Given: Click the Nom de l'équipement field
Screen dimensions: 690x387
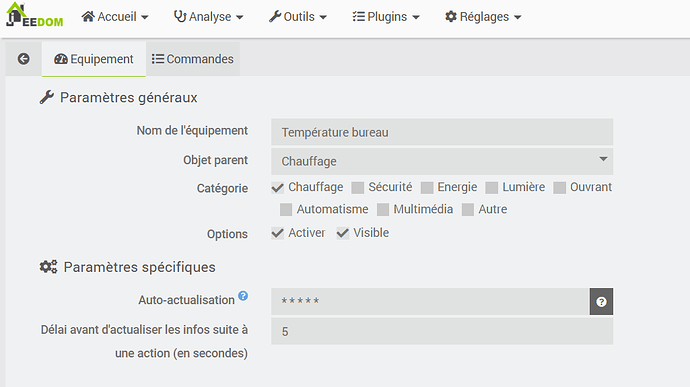Looking at the screenshot, I should pos(442,132).
